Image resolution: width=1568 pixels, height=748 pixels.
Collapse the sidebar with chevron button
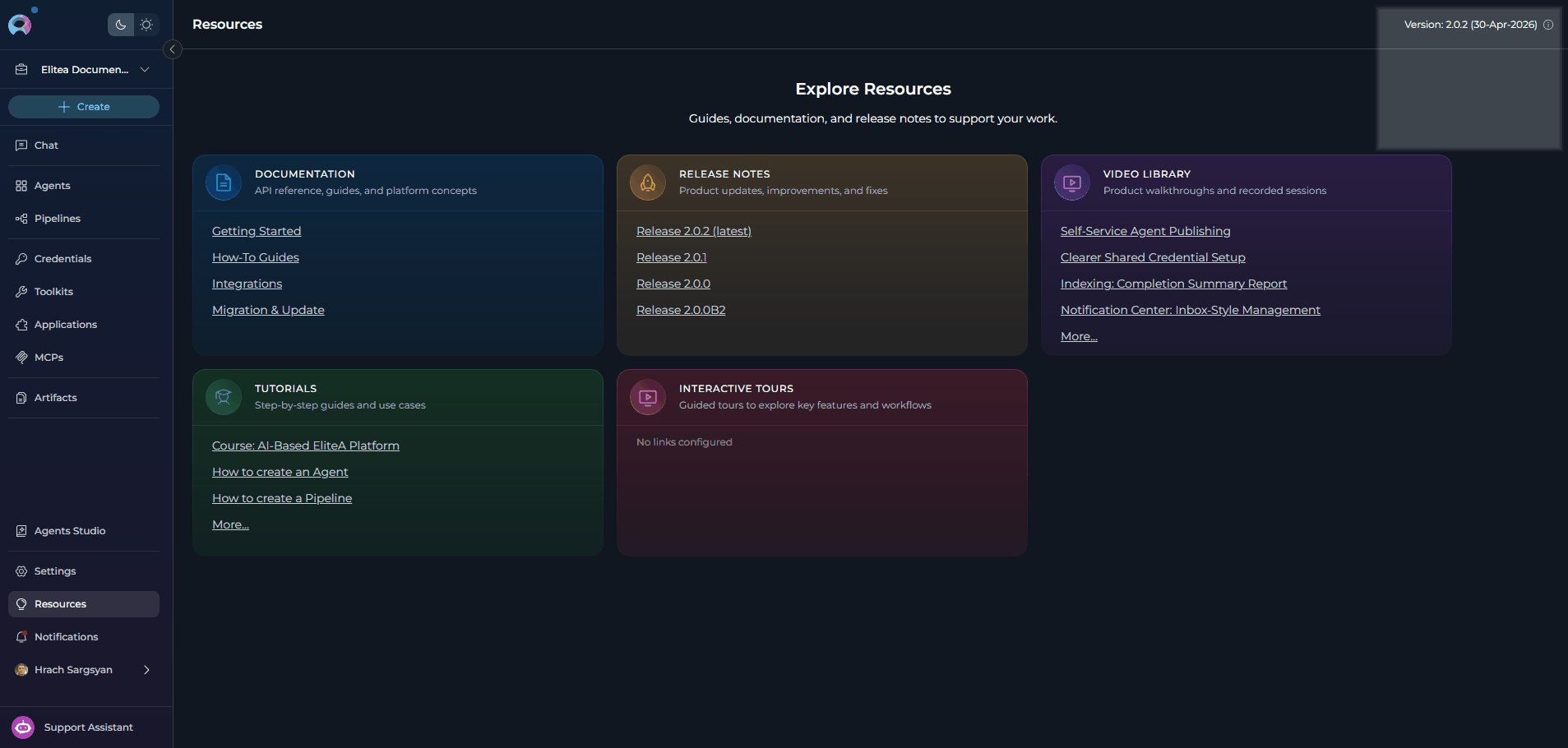click(x=173, y=49)
